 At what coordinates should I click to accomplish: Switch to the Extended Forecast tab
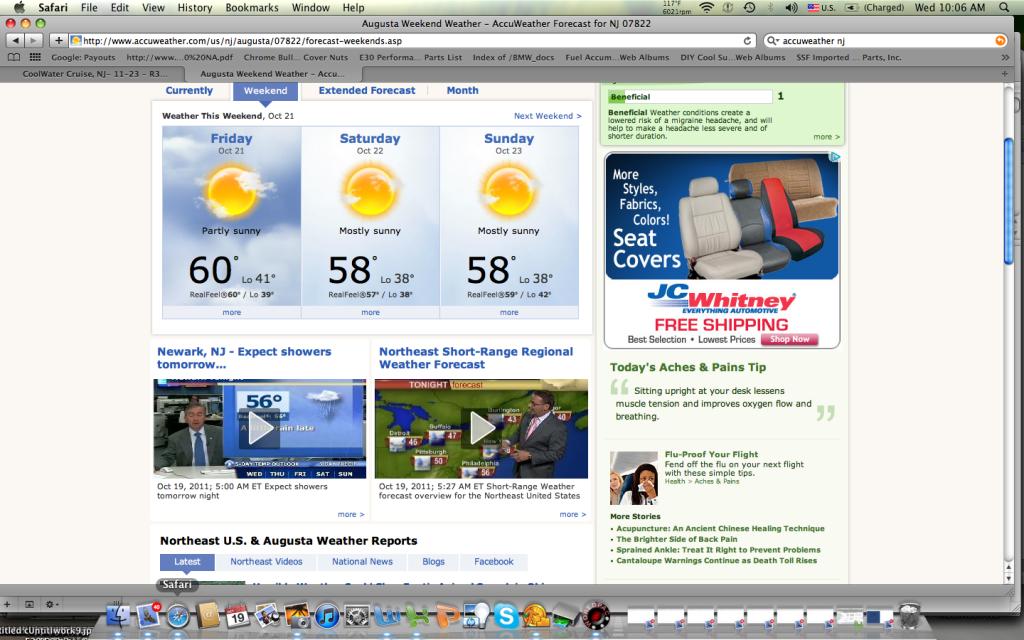(366, 90)
